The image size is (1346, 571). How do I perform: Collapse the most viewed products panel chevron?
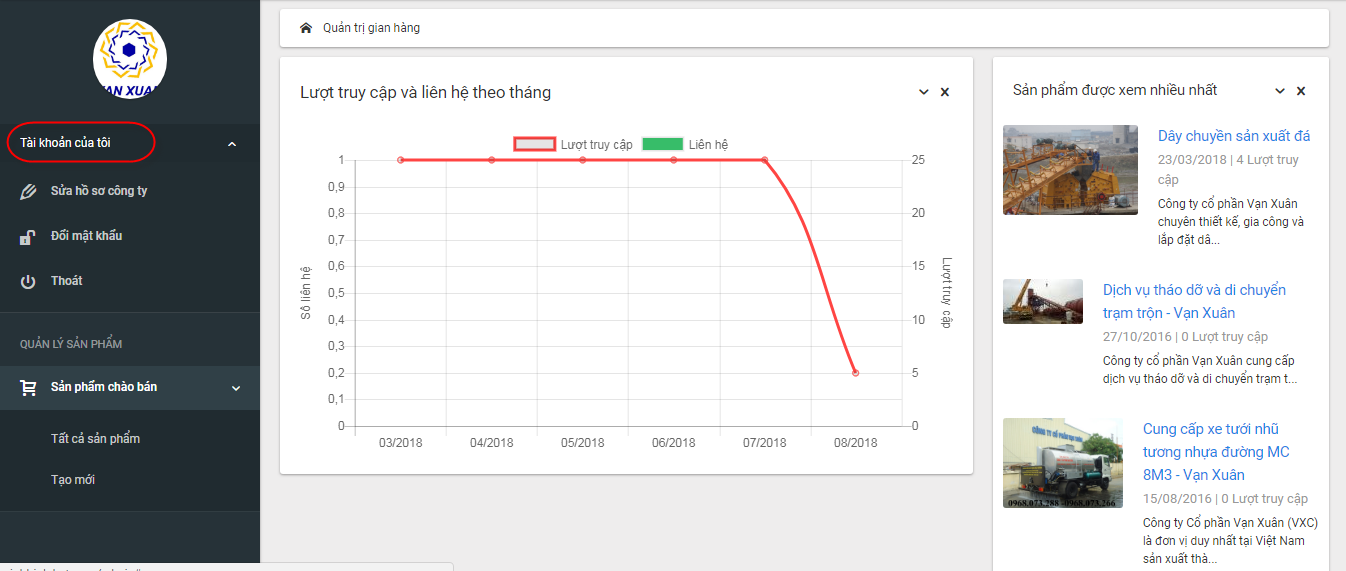[x=1280, y=91]
